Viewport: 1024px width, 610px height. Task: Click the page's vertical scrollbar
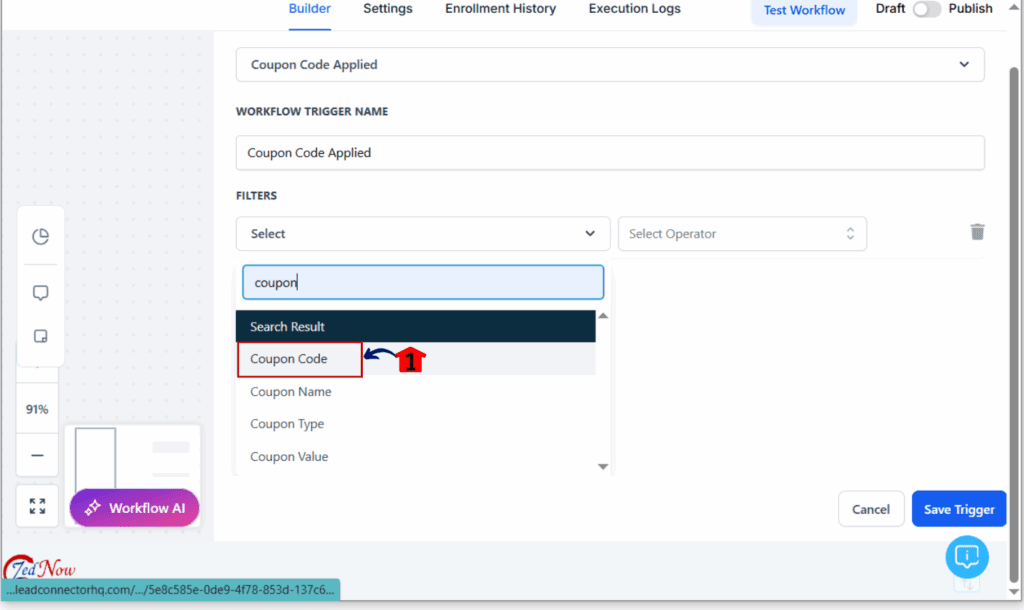pos(1014,323)
